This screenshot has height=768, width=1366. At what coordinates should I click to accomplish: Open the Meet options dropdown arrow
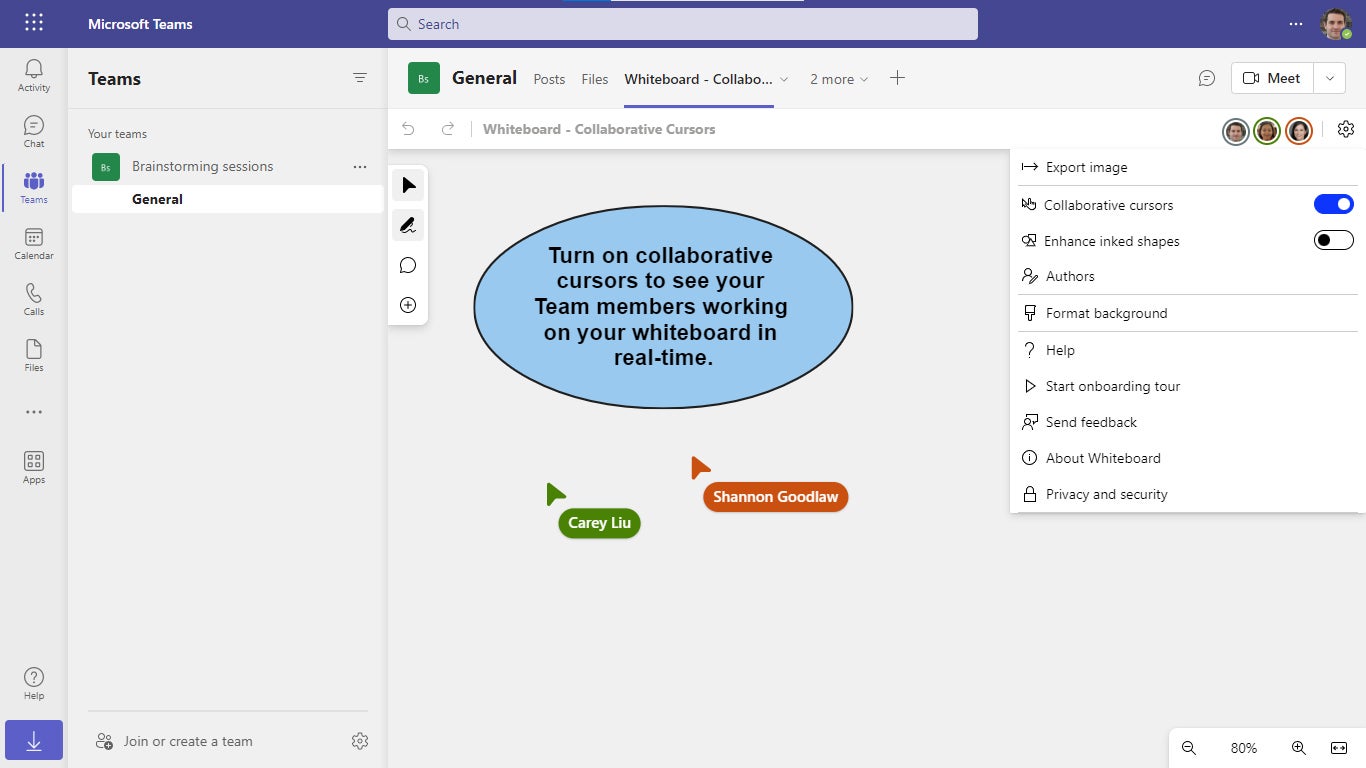1329,78
